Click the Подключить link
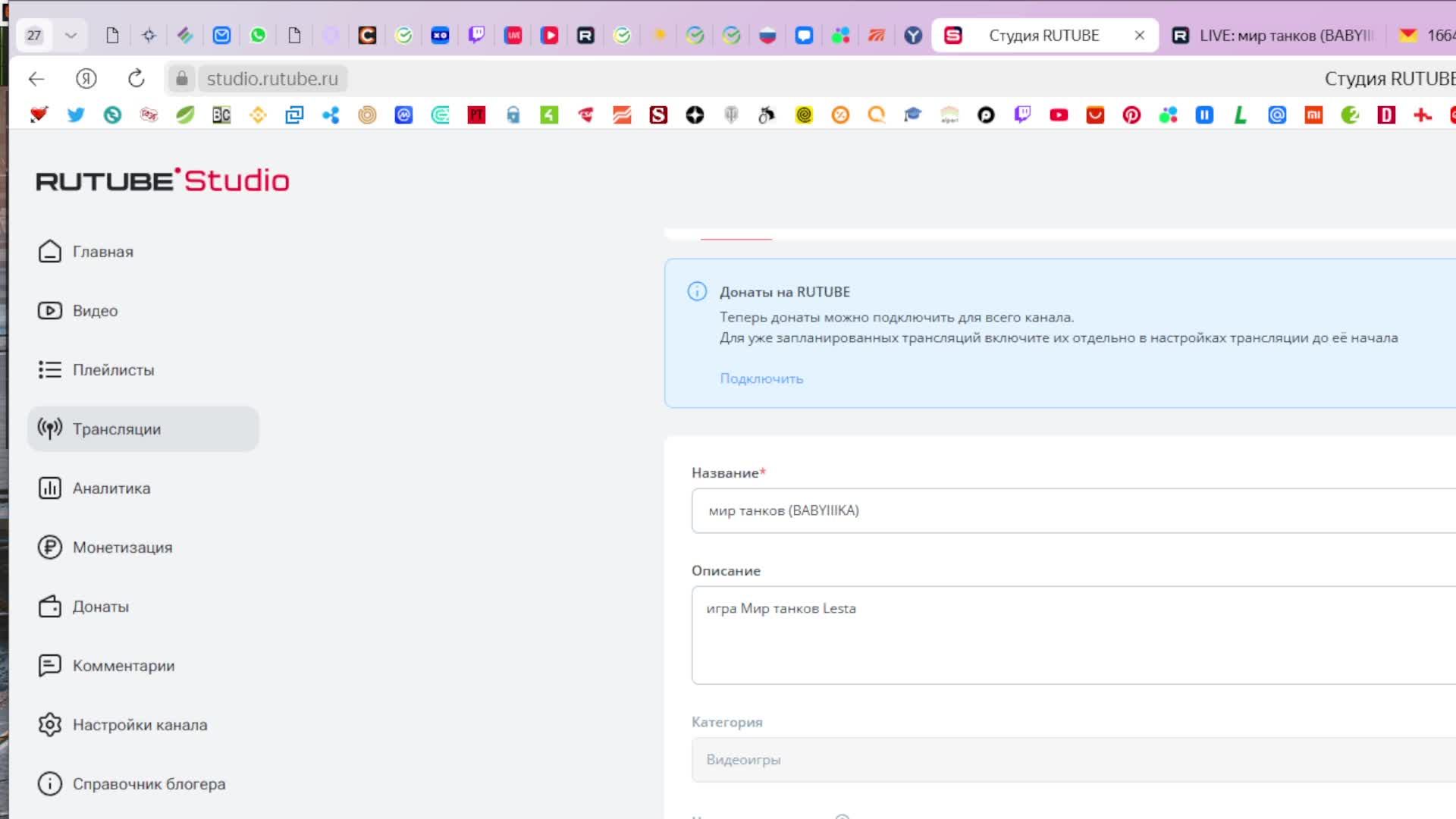Viewport: 1456px width, 819px height. pyautogui.click(x=761, y=378)
